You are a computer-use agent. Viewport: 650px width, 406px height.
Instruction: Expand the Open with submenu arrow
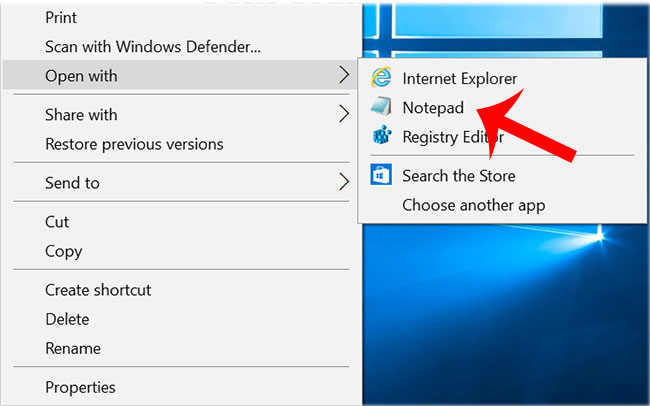344,75
